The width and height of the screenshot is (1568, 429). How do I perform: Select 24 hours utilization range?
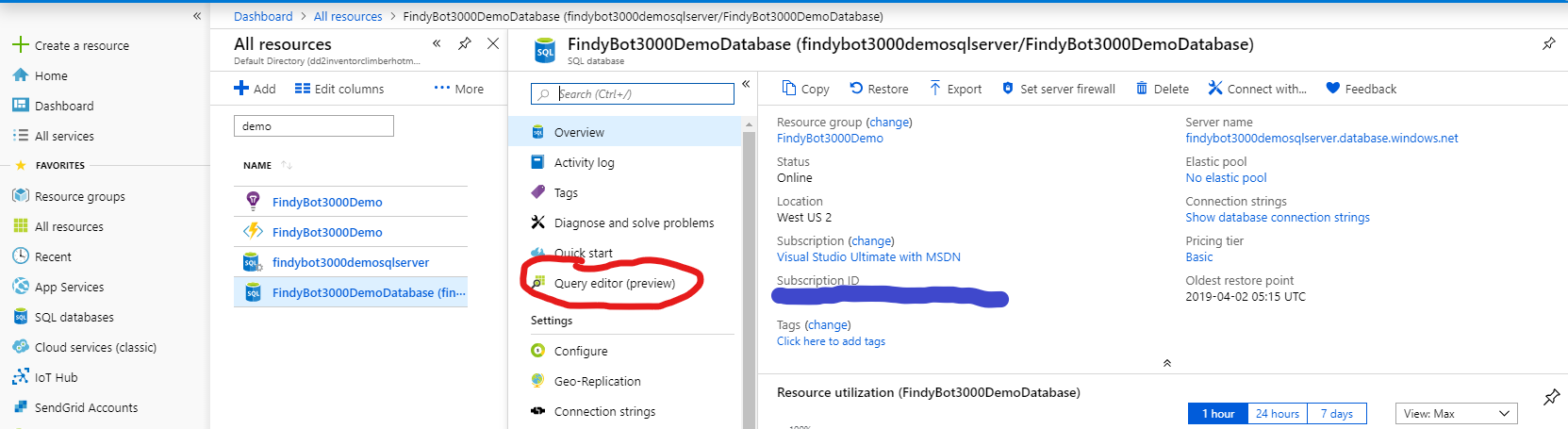click(1278, 413)
